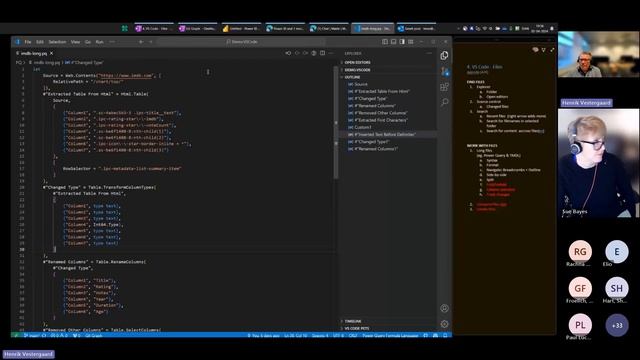Click the round icon in editor toolbar
This screenshot has height=360, width=640.
tap(314, 53)
